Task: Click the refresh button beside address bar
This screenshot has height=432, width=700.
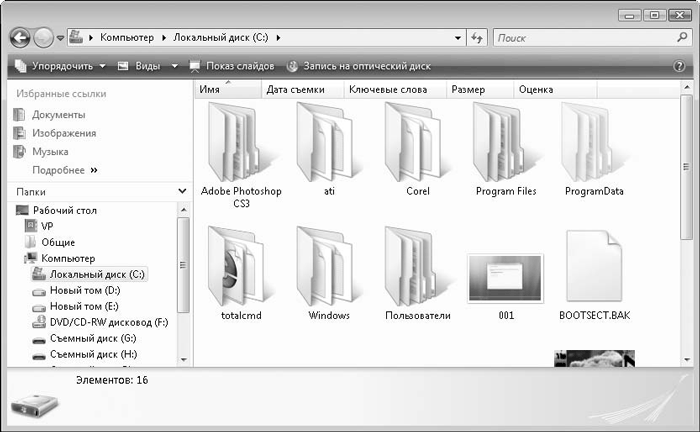Action: pyautogui.click(x=477, y=38)
